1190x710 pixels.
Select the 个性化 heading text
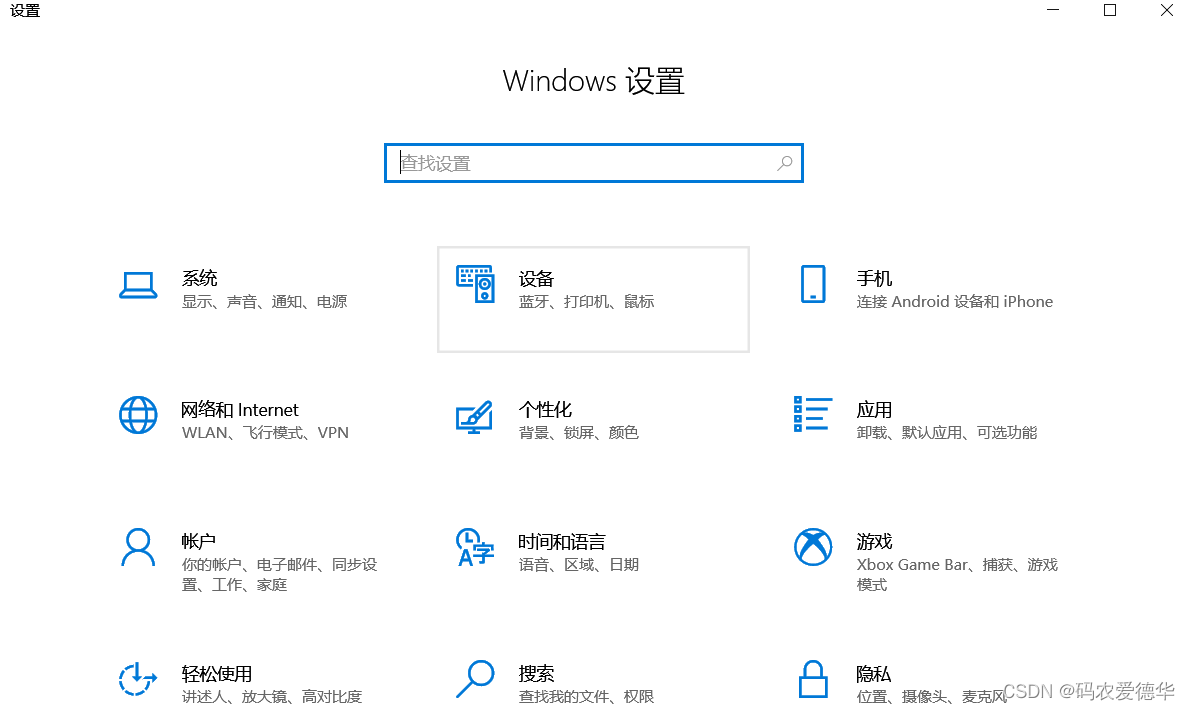click(545, 410)
